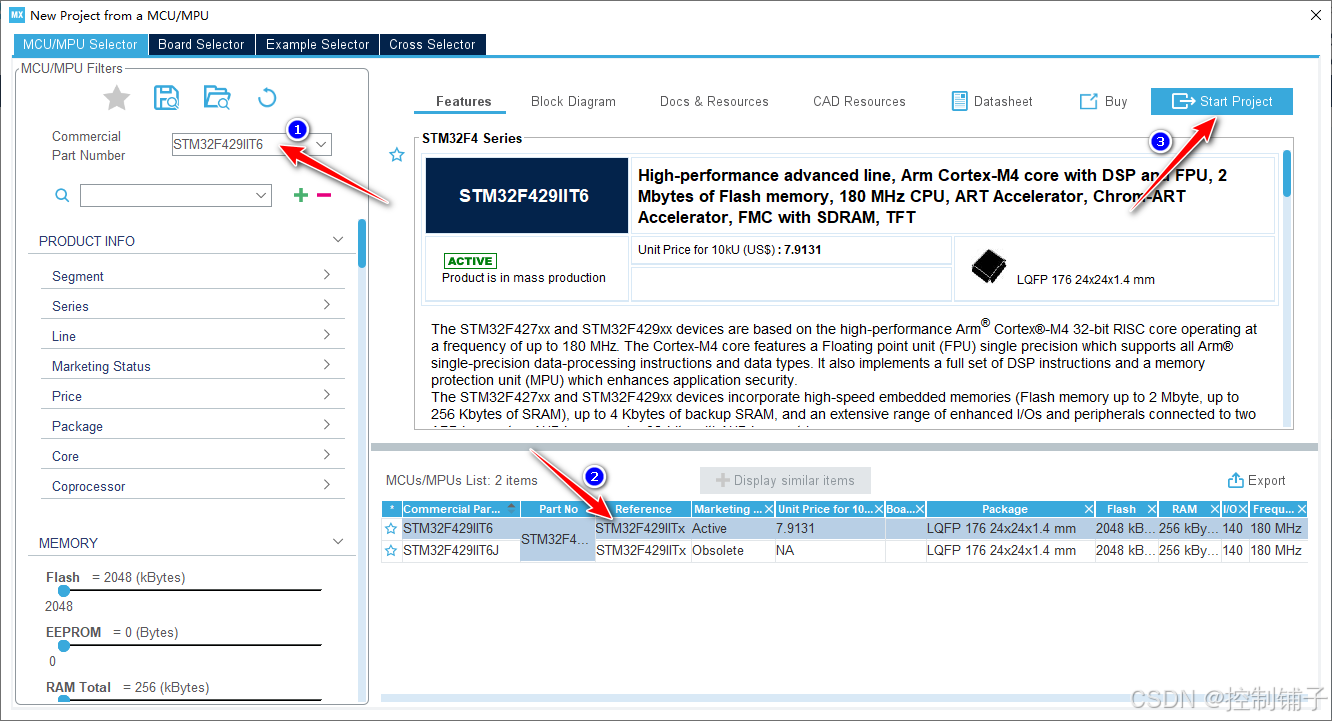
Task: Click the Part No column header
Action: tap(558, 509)
